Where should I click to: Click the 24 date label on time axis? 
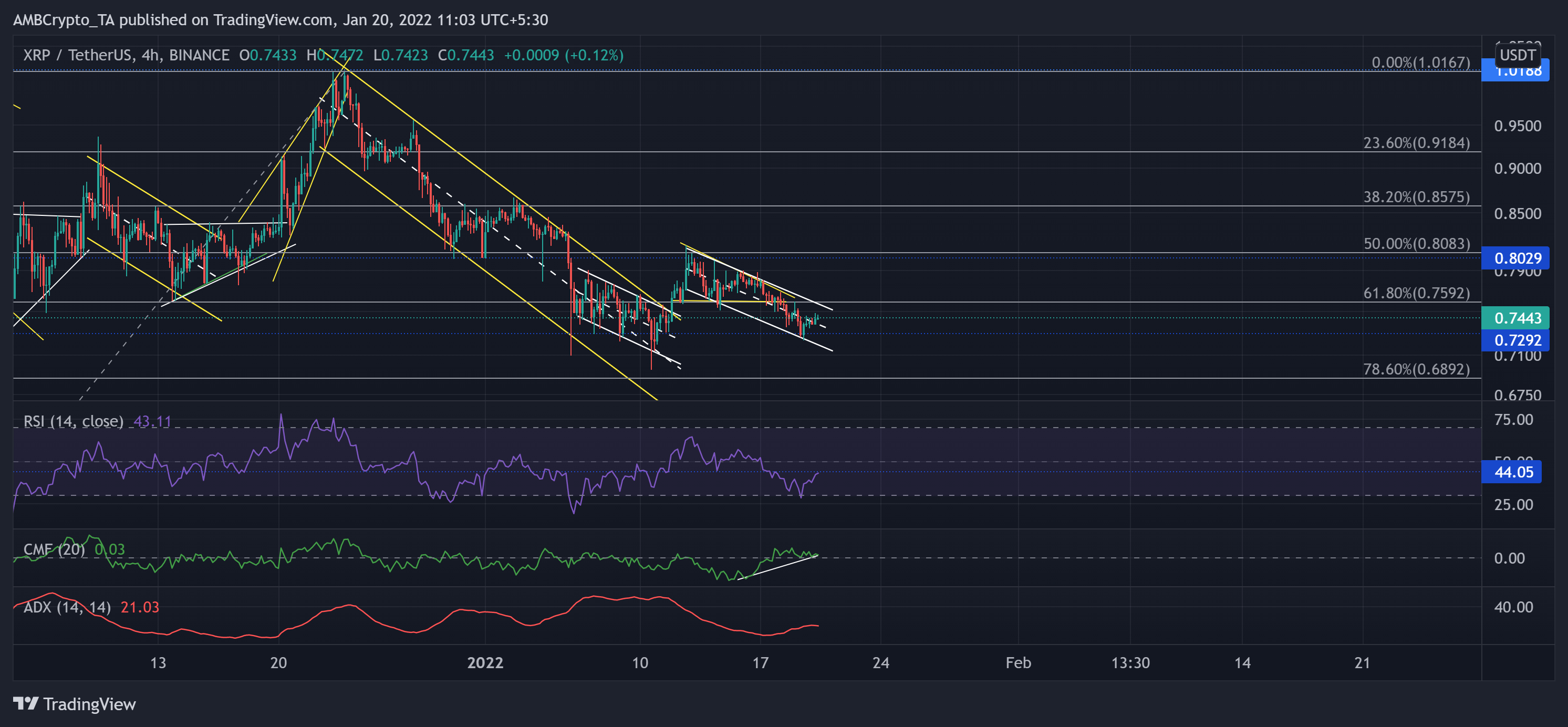pyautogui.click(x=881, y=662)
